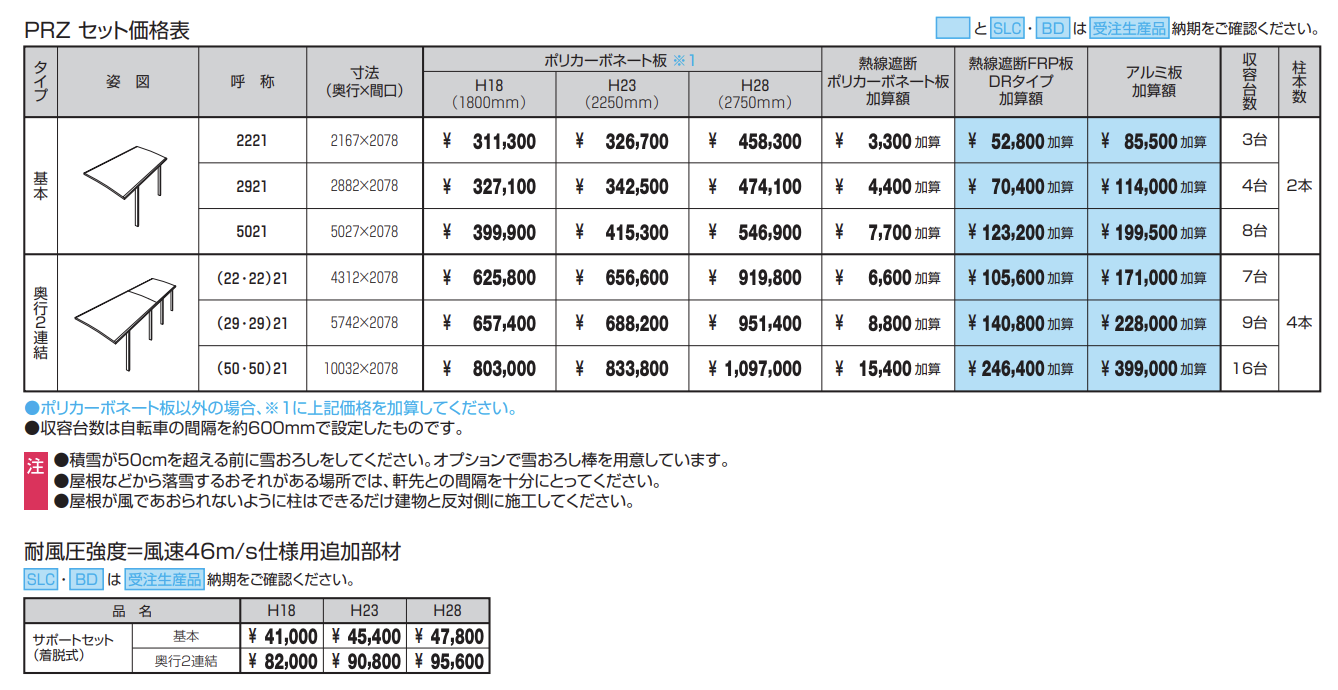This screenshot has height=690, width=1338.
Task: Click the BD badge in top legend
Action: coord(1053,28)
